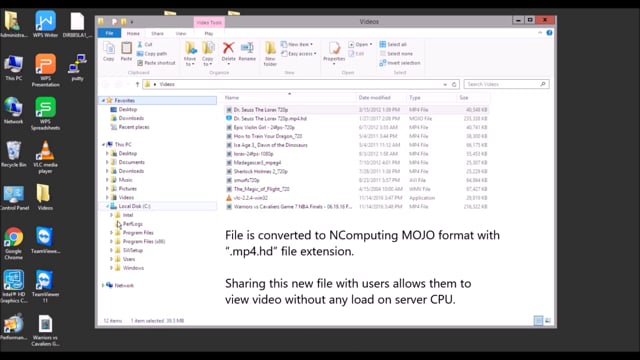The height and width of the screenshot is (360, 640).
Task: Expand the Program Files folder node
Action: tap(111, 233)
